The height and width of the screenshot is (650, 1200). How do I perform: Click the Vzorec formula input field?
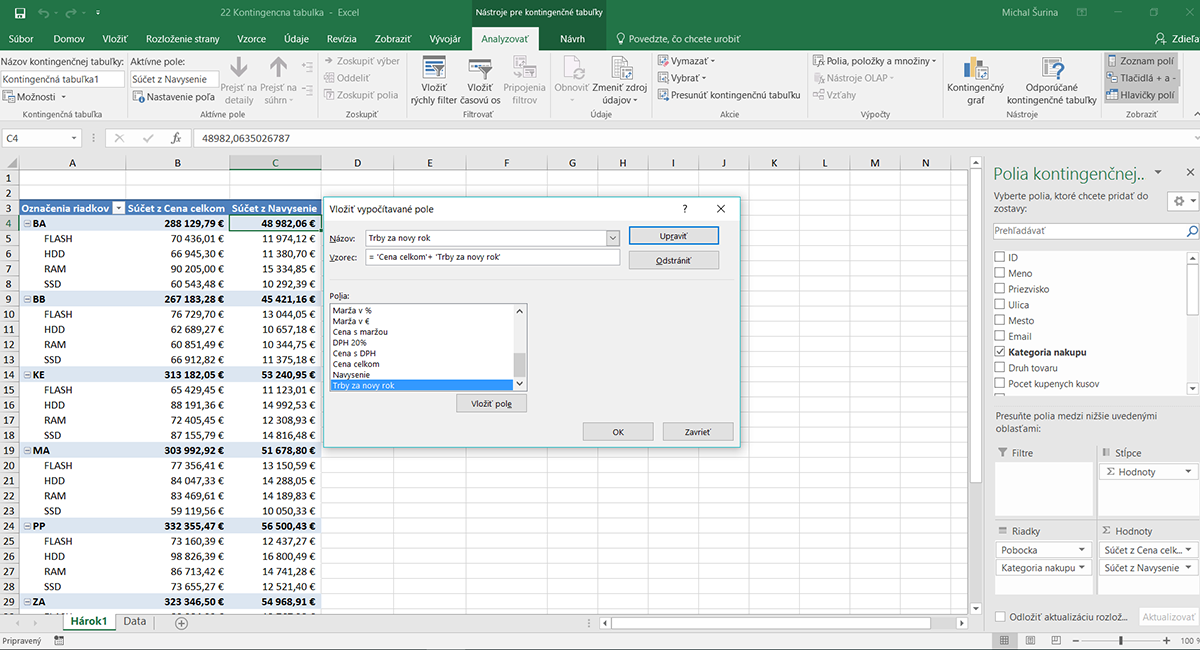click(x=493, y=258)
